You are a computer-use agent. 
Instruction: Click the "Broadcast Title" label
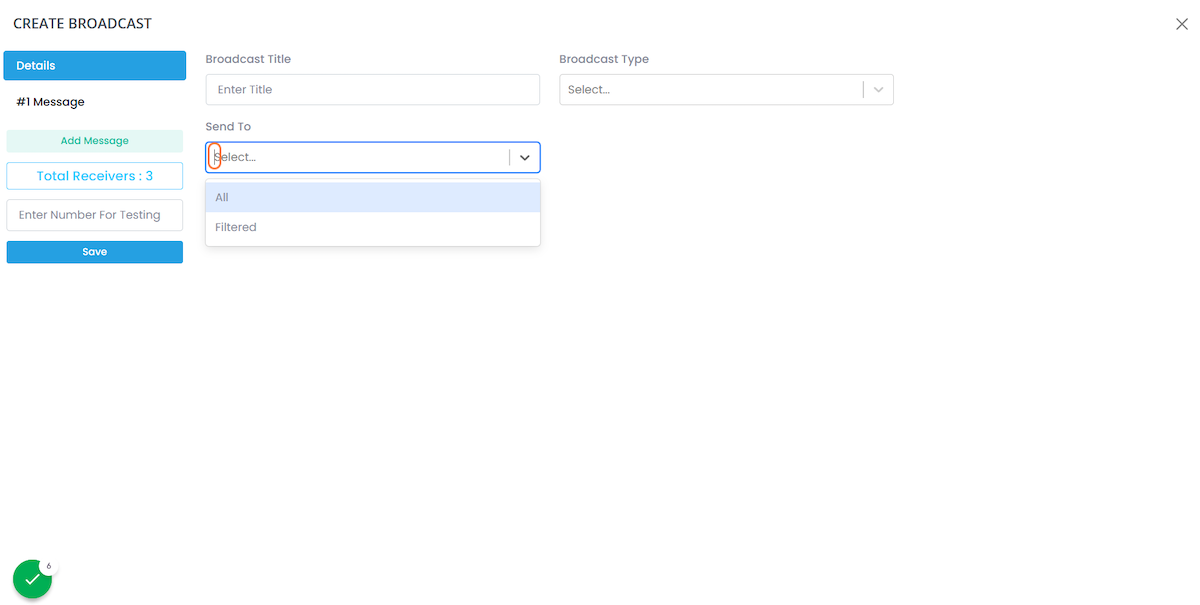[x=248, y=60]
